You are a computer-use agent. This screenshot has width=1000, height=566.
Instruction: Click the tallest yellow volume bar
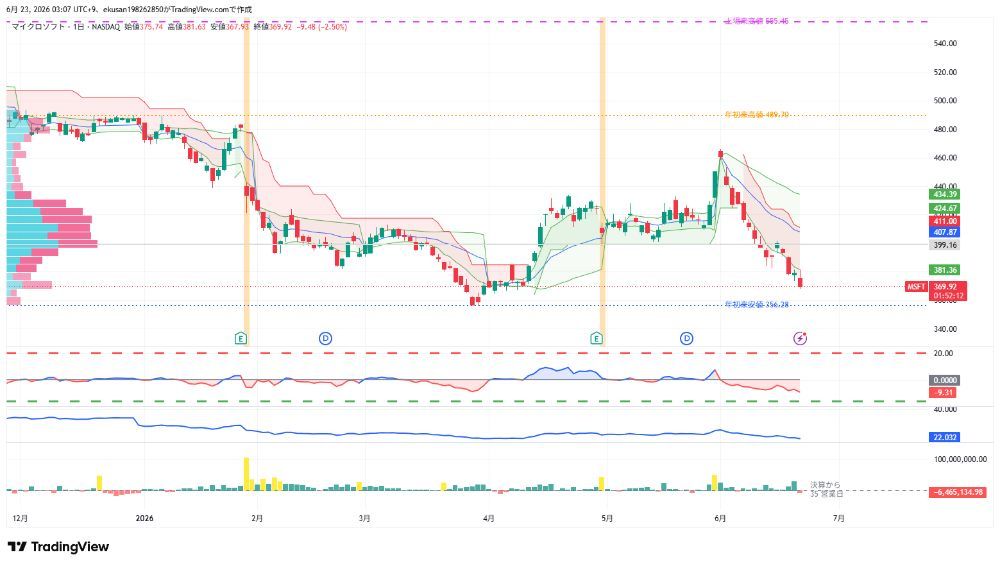point(246,473)
